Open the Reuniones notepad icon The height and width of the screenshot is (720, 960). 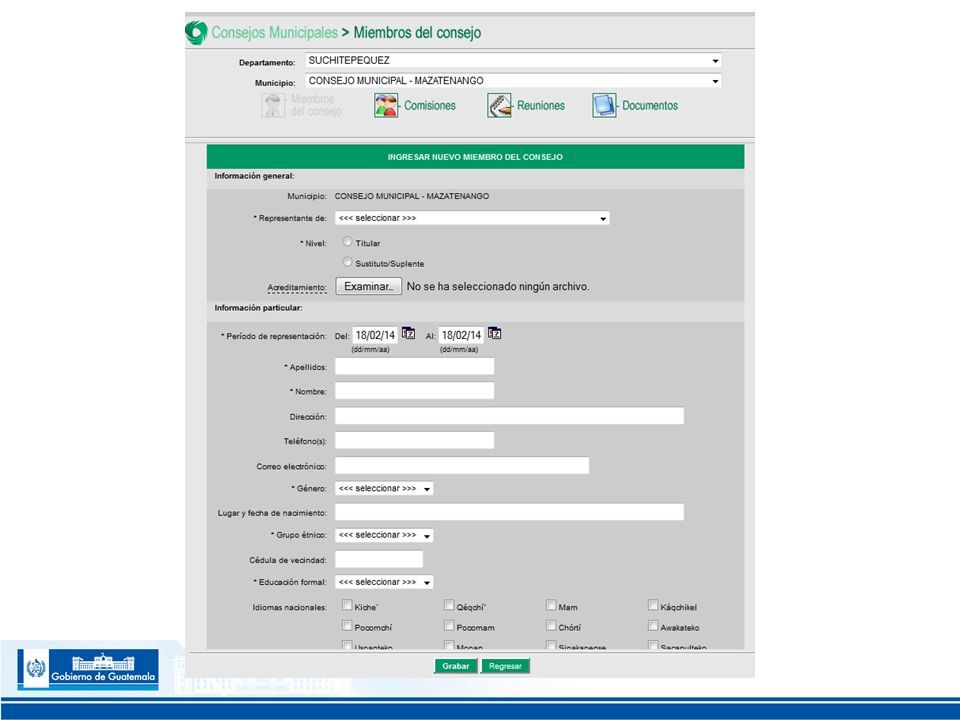click(499, 105)
